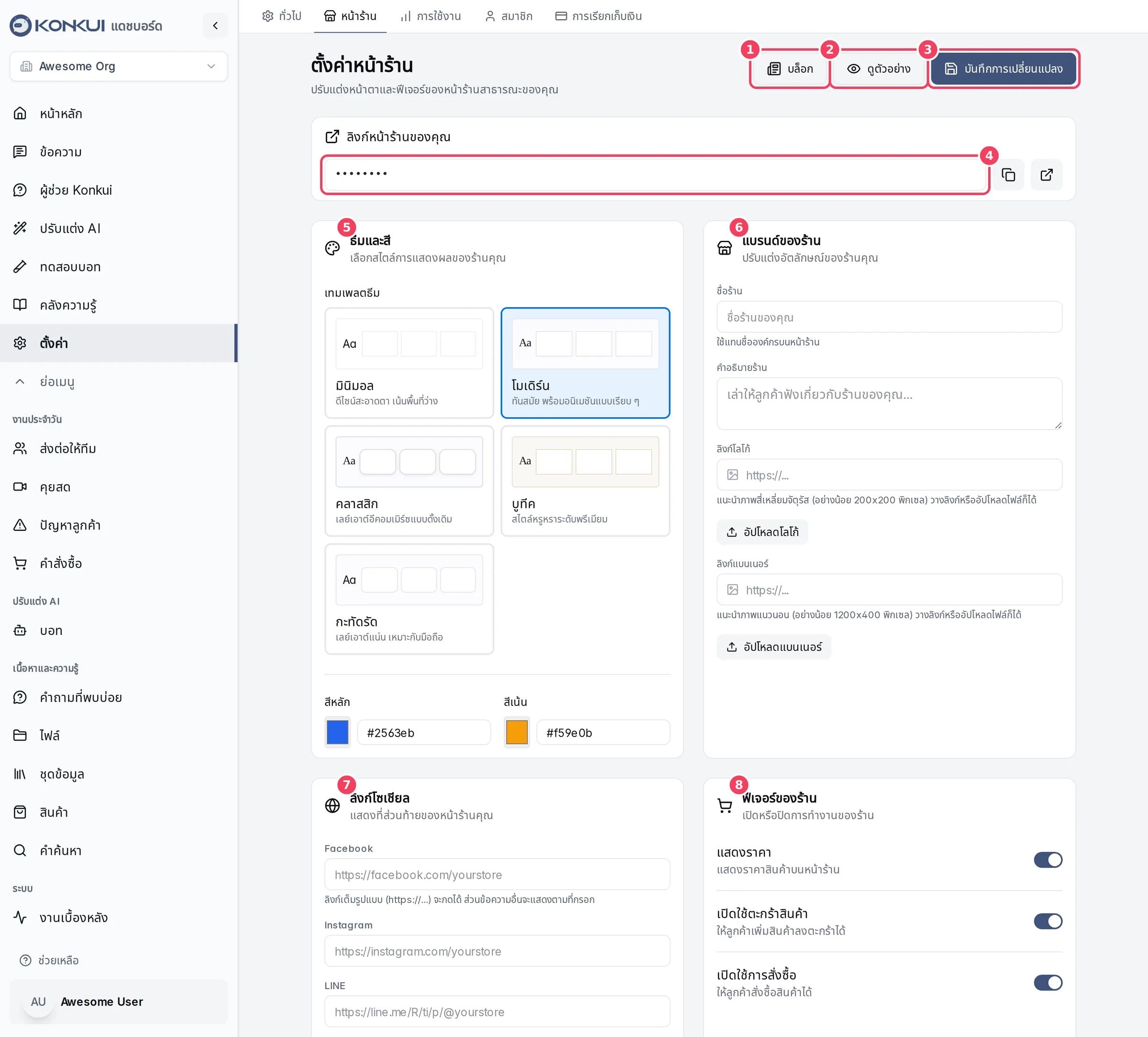Screen dimensions: 1148x1037
Task: Click the บล็อก button
Action: click(x=790, y=69)
